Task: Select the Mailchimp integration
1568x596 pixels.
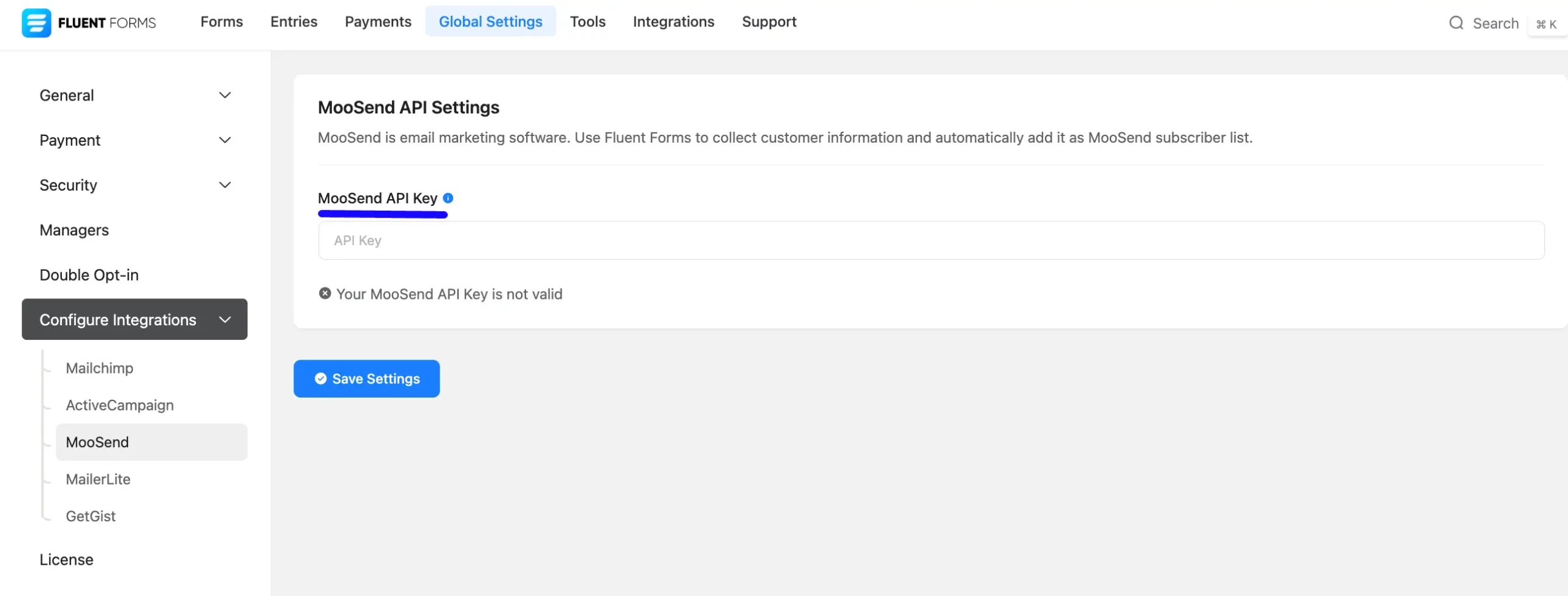Action: (x=99, y=368)
